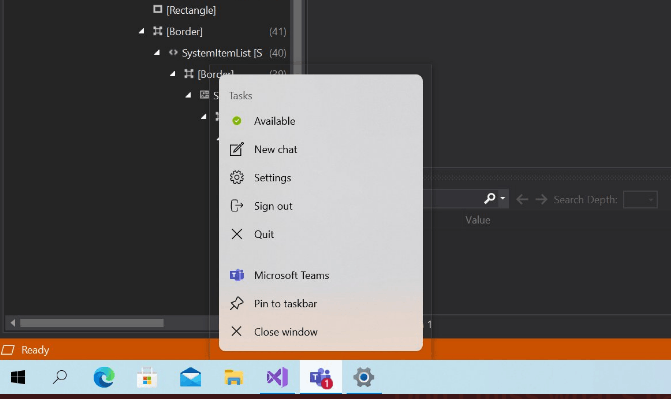
Task: Click the green Available status icon
Action: 237,121
